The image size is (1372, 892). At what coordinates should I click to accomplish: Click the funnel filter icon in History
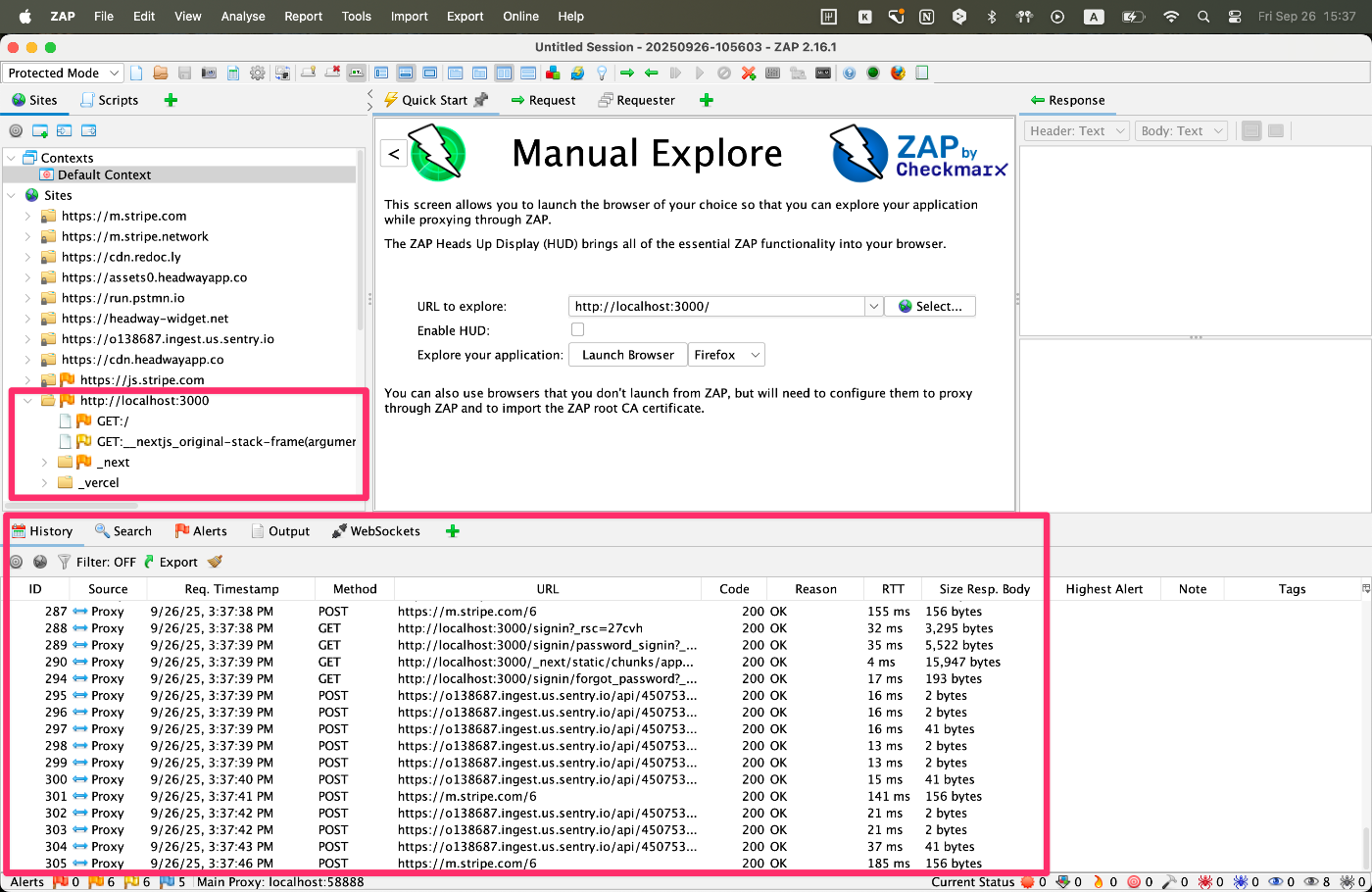click(64, 562)
